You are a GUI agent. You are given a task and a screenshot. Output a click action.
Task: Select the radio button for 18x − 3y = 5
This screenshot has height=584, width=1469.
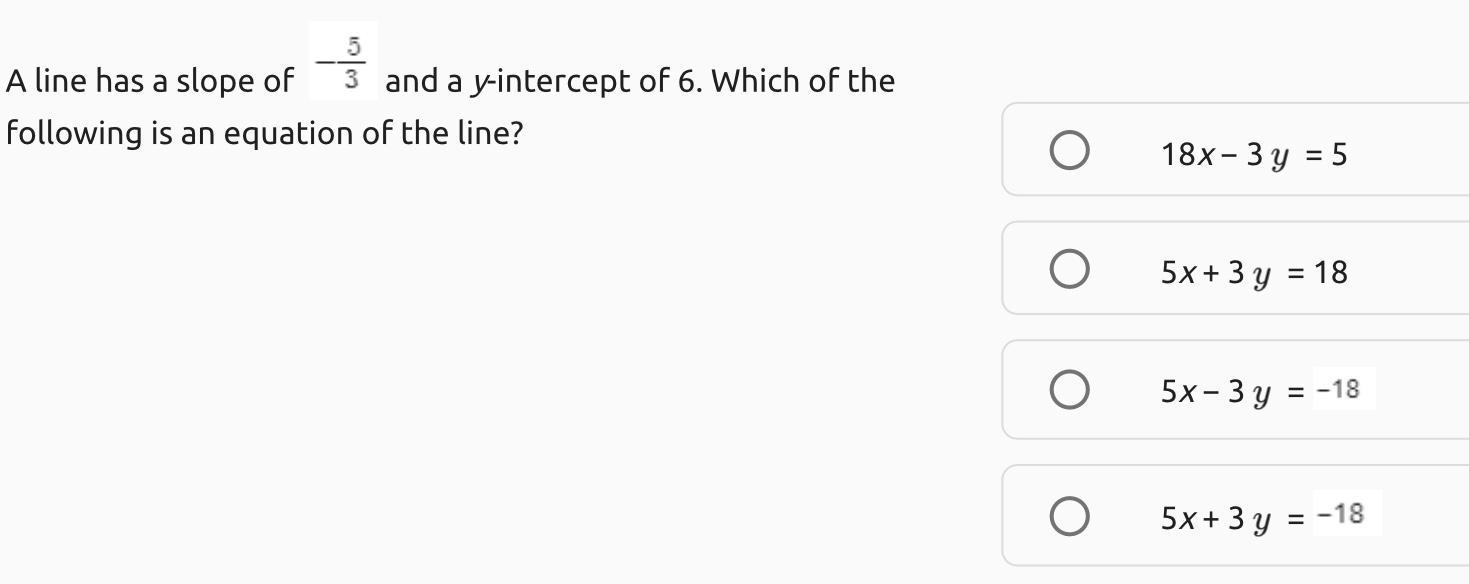click(x=1069, y=152)
